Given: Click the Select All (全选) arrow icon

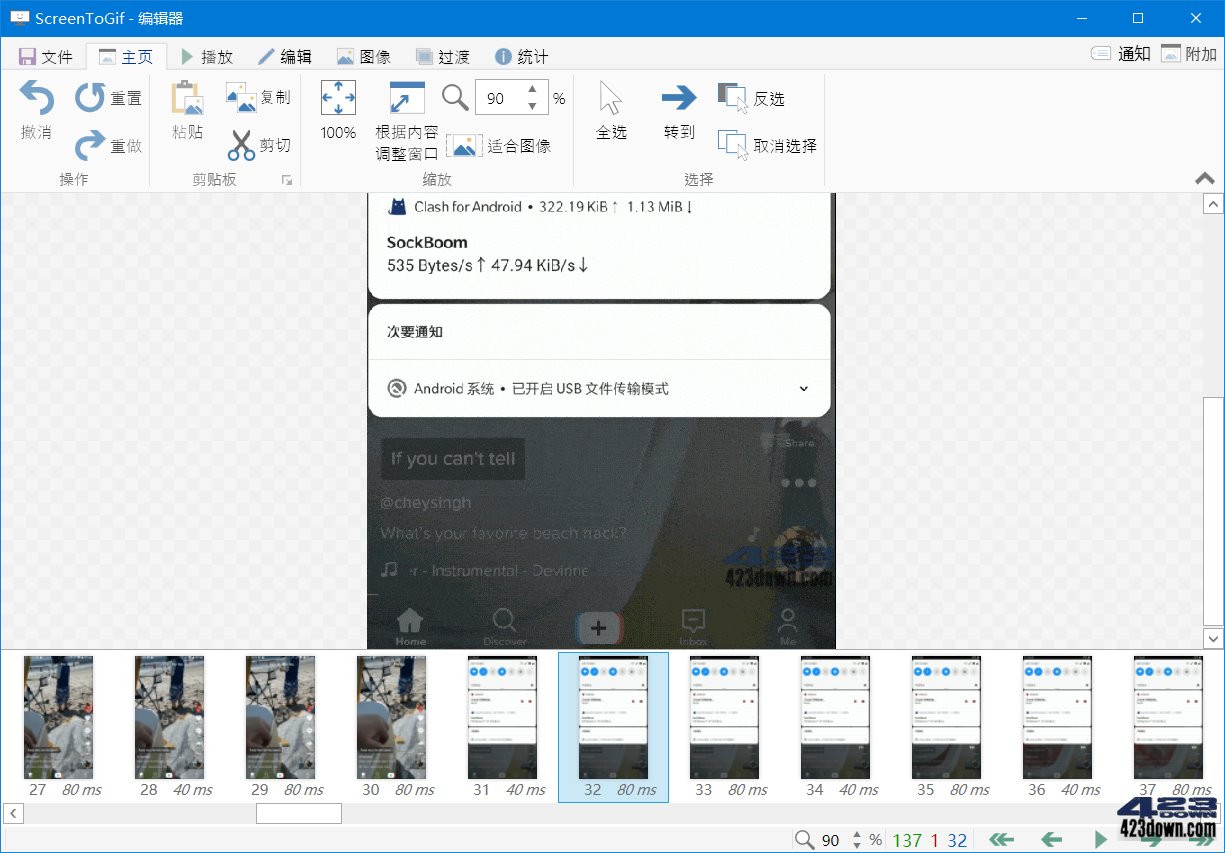Looking at the screenshot, I should 610,97.
